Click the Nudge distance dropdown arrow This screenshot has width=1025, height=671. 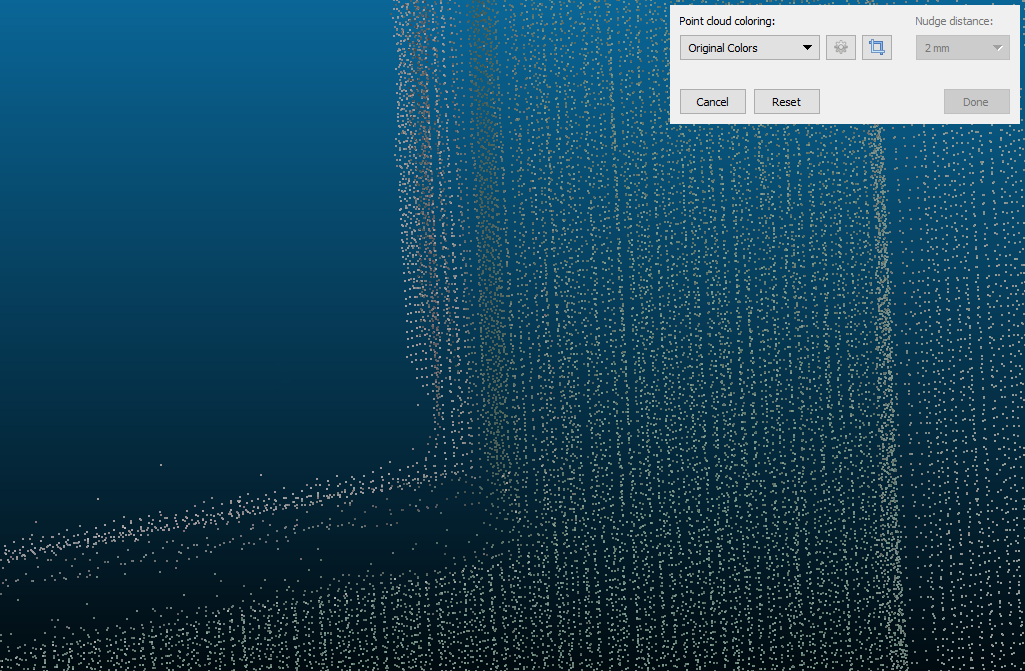pyautogui.click(x=997, y=48)
